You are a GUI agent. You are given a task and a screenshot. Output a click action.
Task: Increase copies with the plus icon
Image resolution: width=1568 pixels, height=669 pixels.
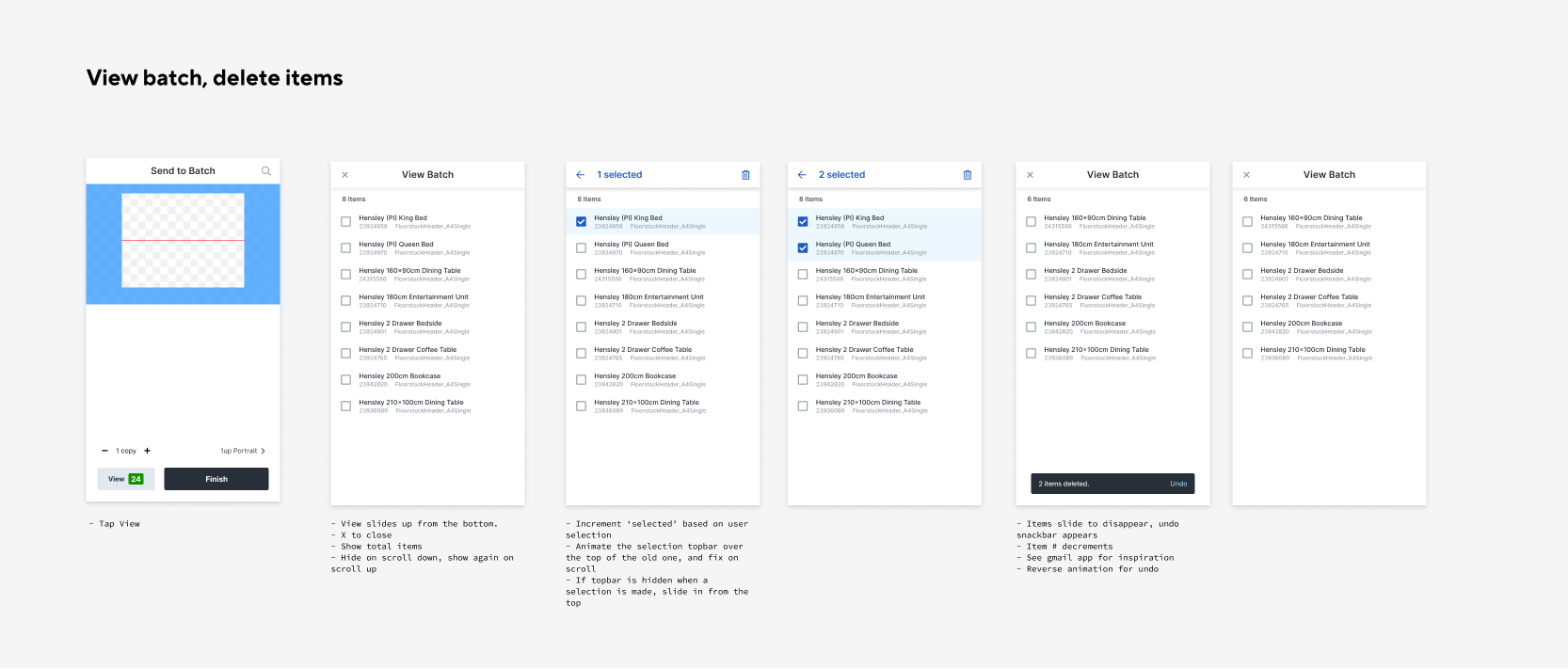click(148, 451)
